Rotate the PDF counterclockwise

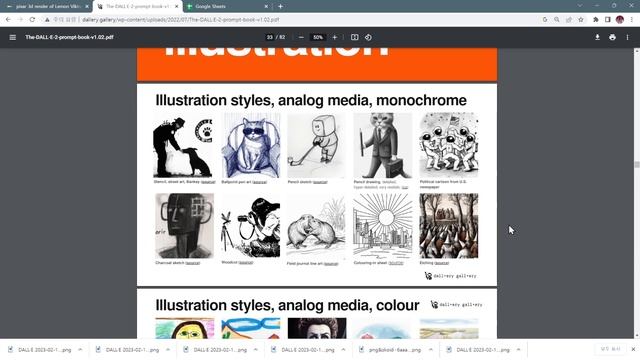pos(368,37)
